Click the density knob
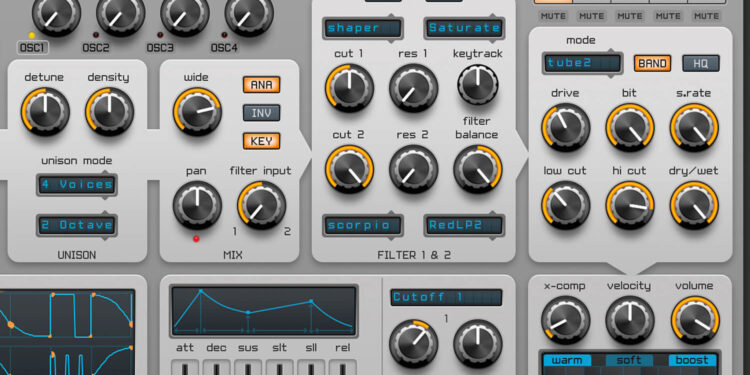Image resolution: width=750 pixels, height=375 pixels. pyautogui.click(x=110, y=111)
